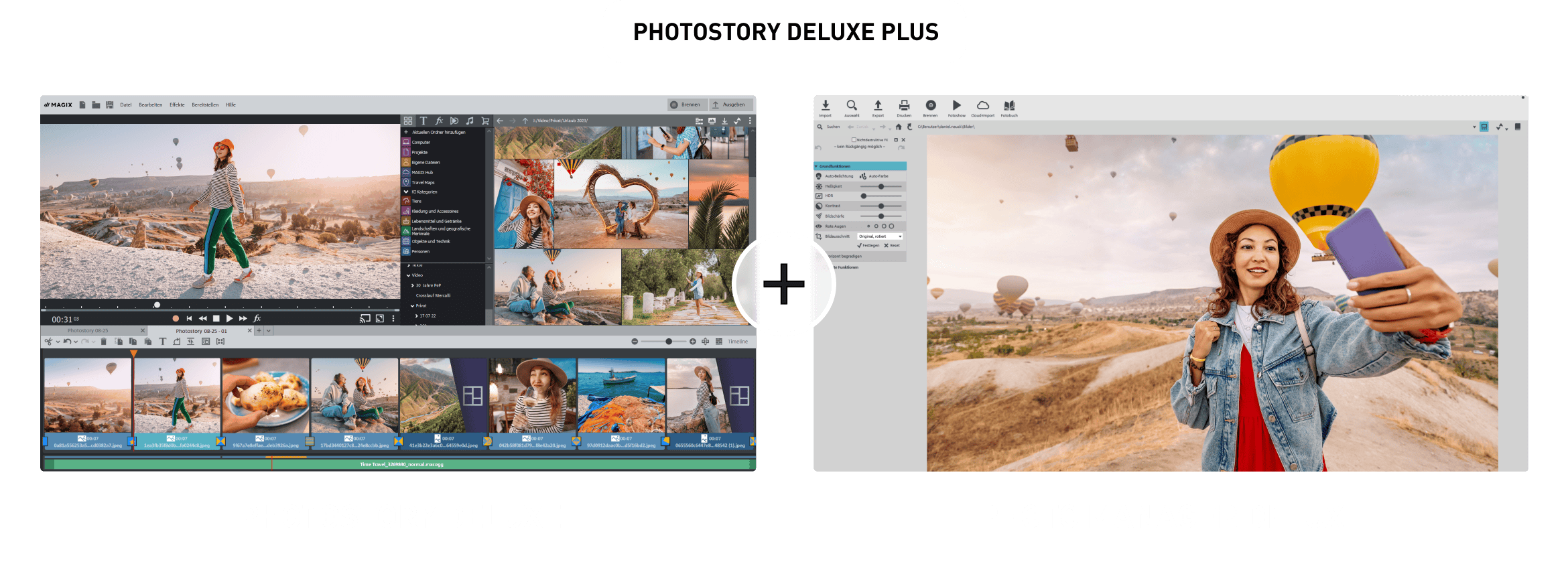
Task: Collapse the KI Kategorien section
Action: tap(406, 192)
